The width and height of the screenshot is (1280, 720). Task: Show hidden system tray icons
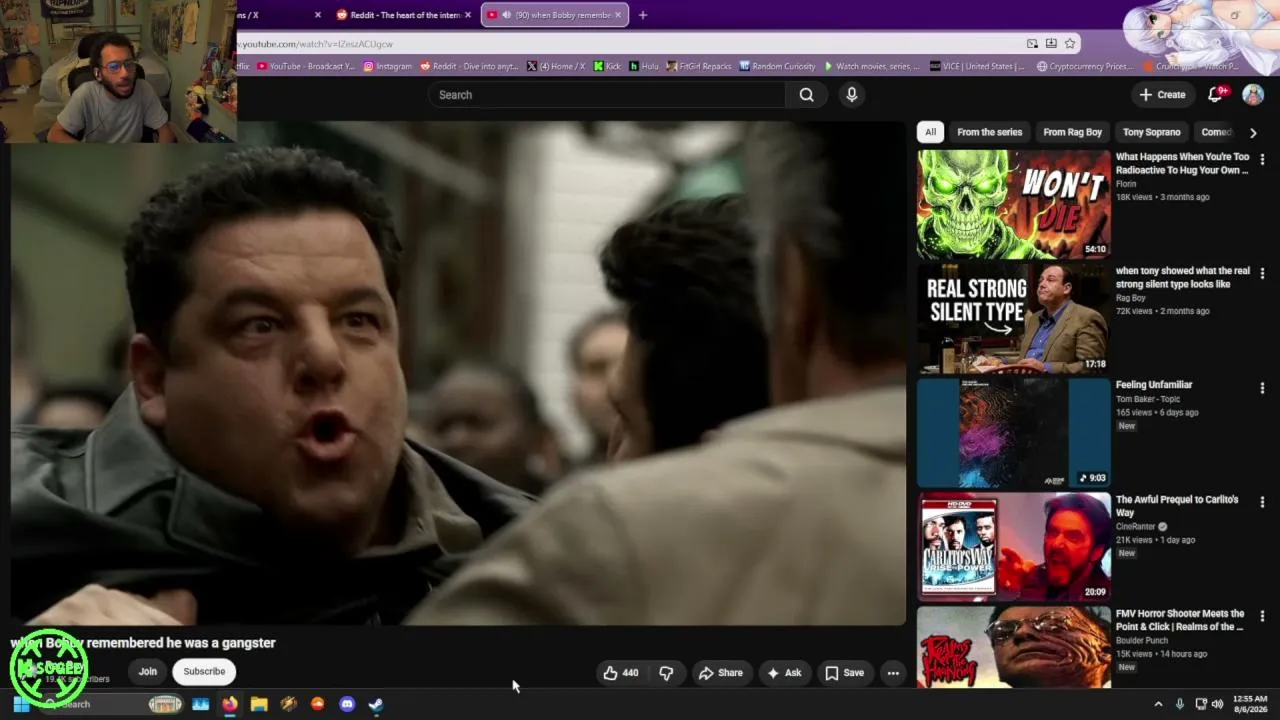coord(1158,704)
